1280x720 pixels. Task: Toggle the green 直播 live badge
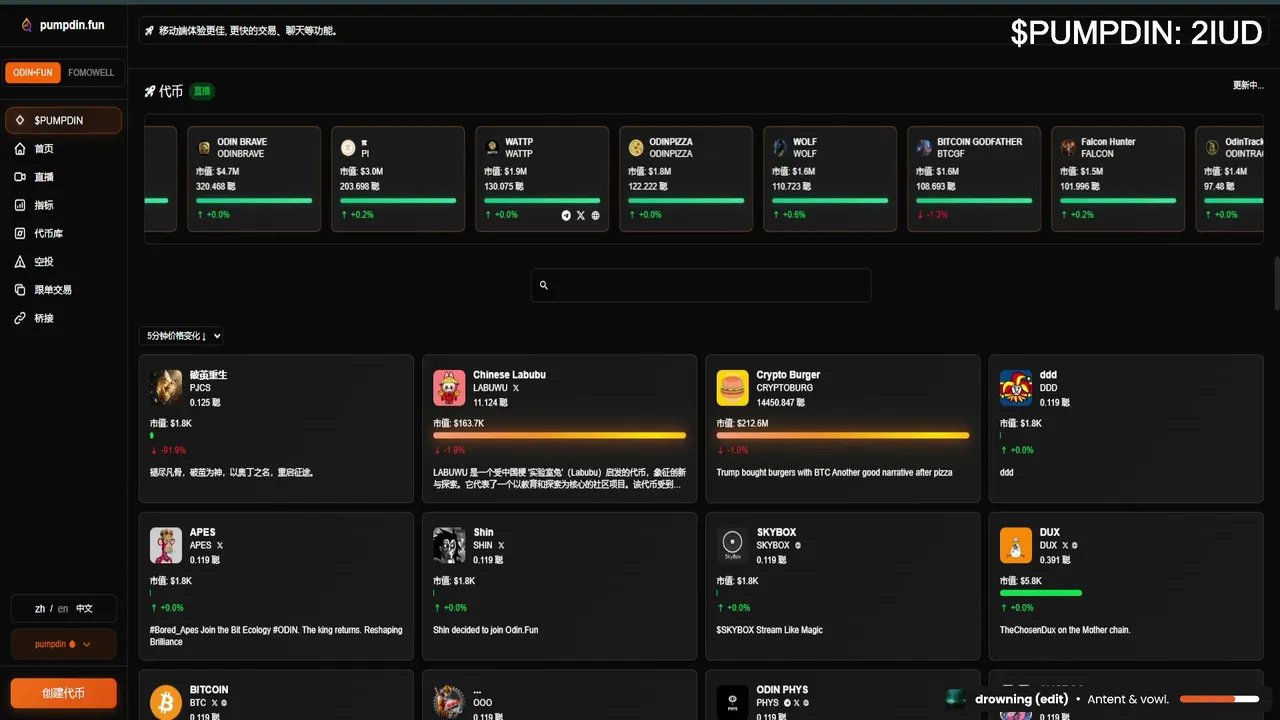(x=202, y=91)
